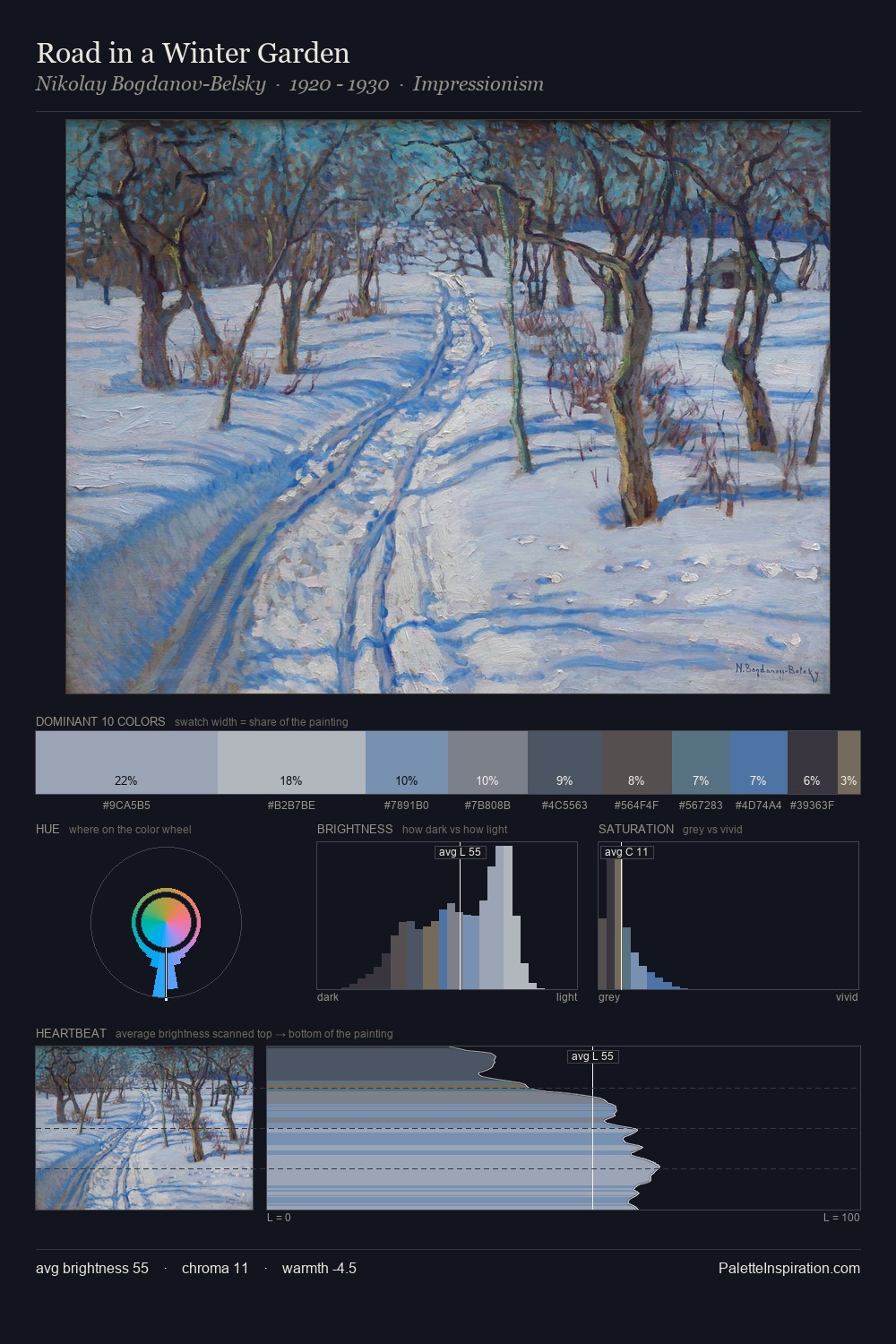The height and width of the screenshot is (1344, 896).
Task: Click the saturation histogram chart
Action: [728, 916]
